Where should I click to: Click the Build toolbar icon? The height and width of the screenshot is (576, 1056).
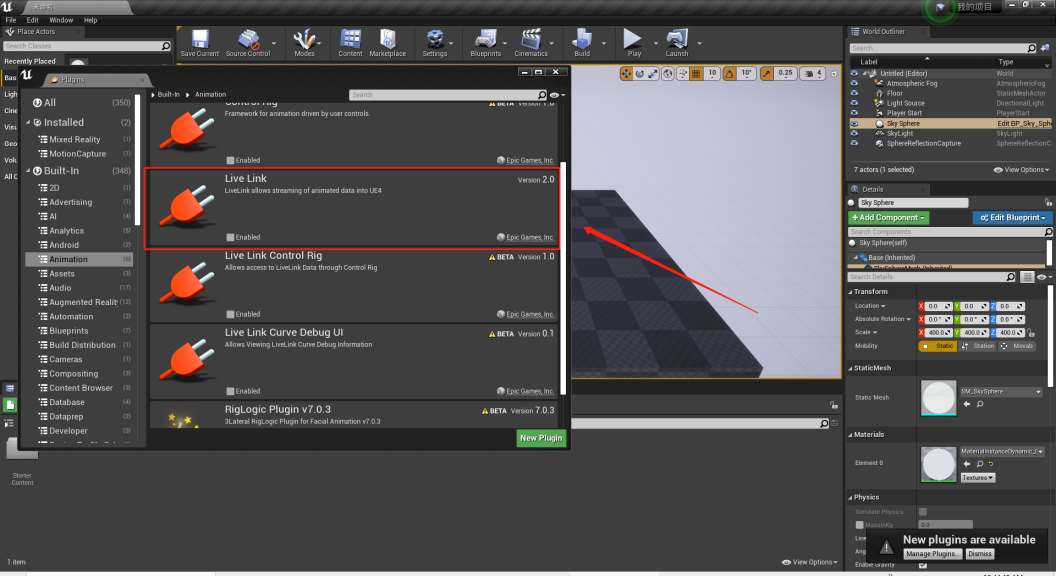582,39
